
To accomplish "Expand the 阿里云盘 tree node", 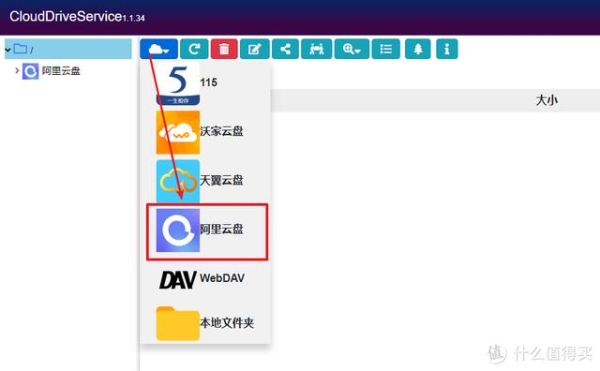I will point(16,71).
